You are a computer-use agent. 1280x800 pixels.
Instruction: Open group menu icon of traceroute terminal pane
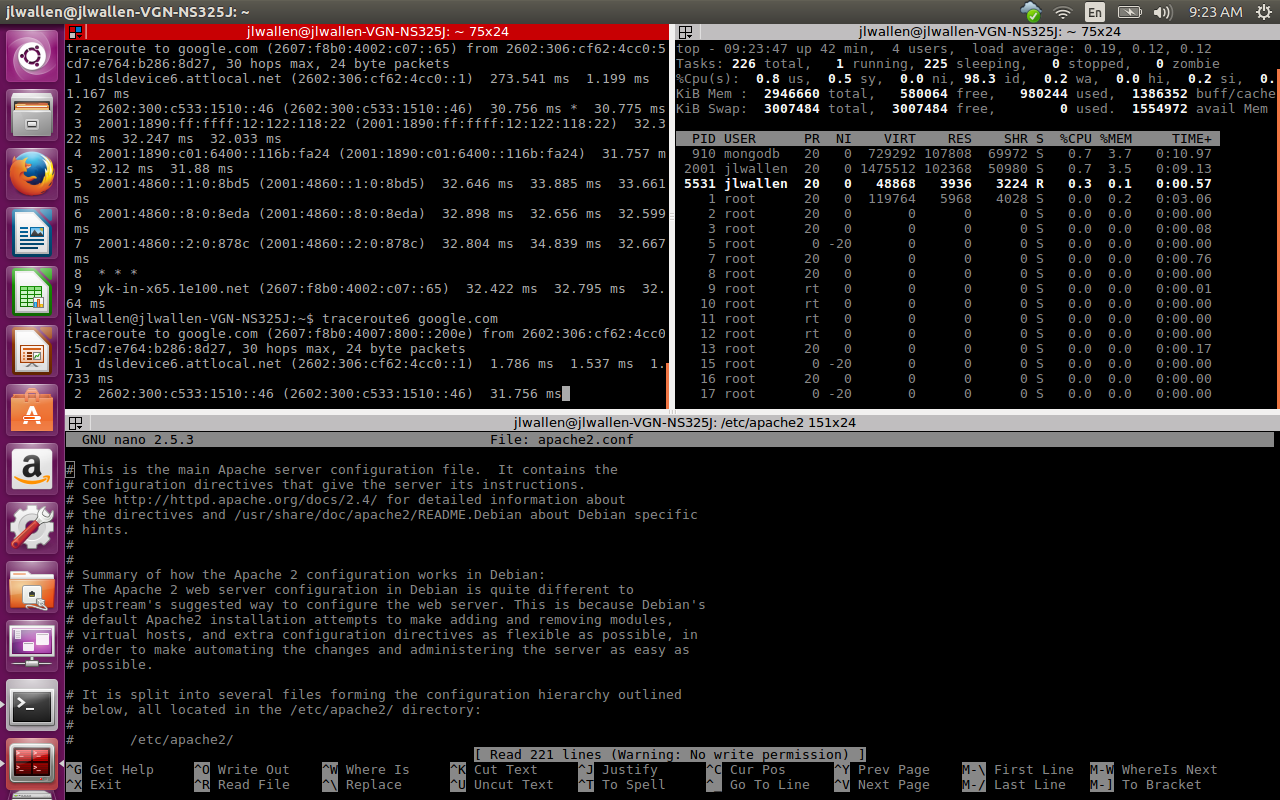click(x=75, y=32)
